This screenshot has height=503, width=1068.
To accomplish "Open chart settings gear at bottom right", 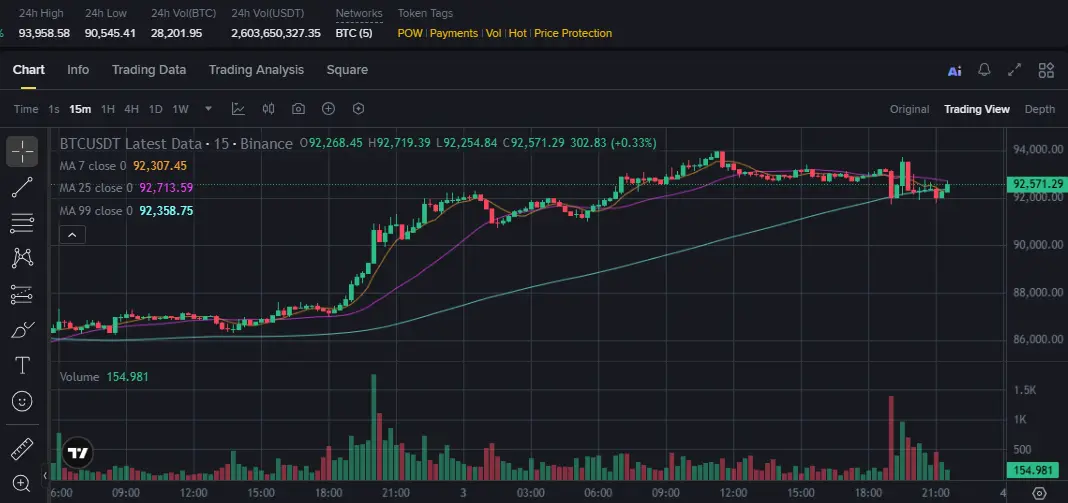I will (x=1039, y=492).
